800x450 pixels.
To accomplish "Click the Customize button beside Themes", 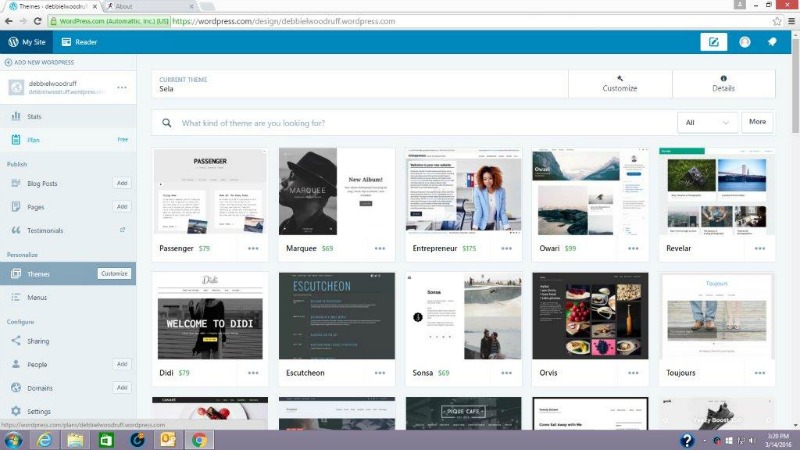I will coord(114,273).
